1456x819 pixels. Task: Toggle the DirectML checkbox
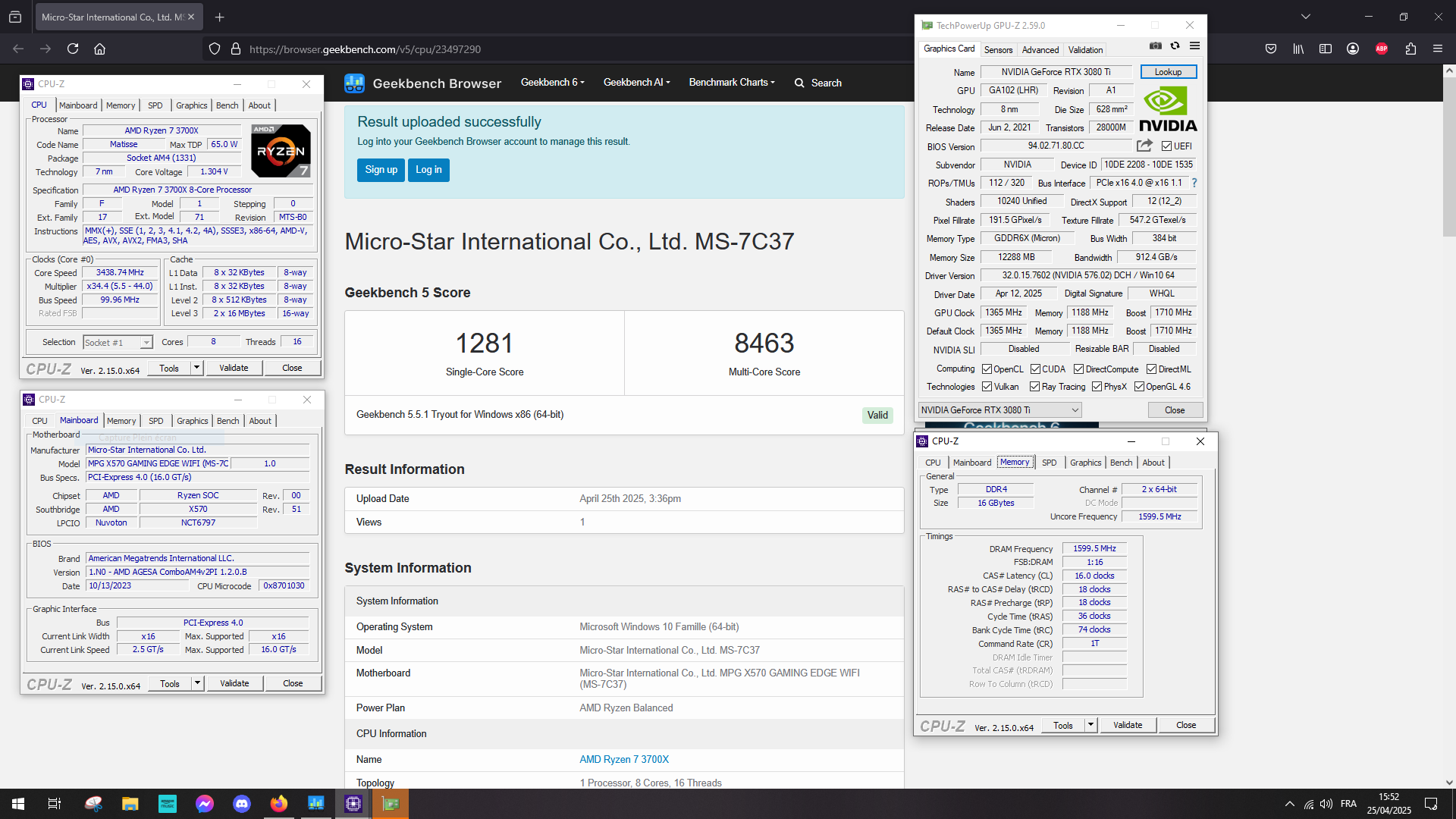pos(1151,369)
